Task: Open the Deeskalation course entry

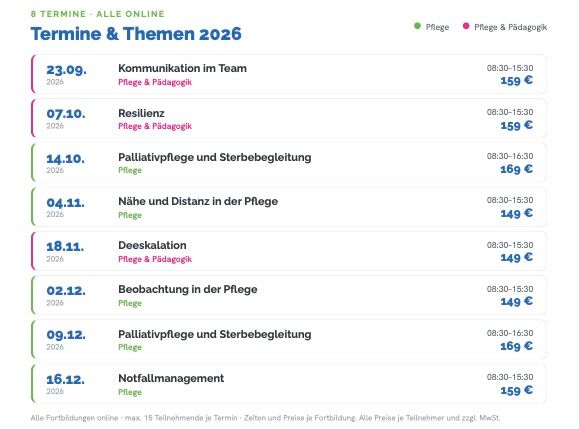Action: tap(289, 251)
